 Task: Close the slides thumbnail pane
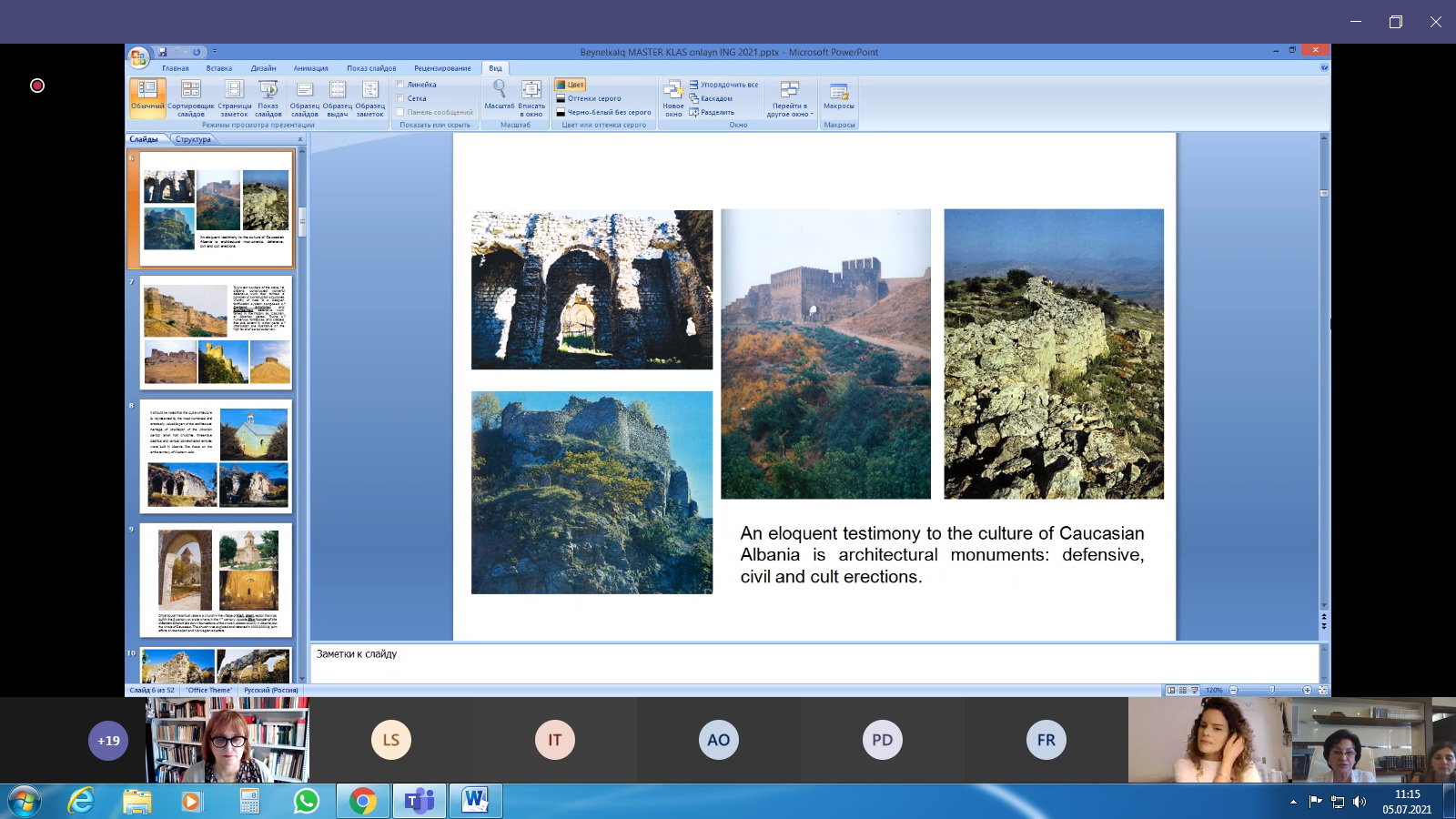[x=300, y=139]
